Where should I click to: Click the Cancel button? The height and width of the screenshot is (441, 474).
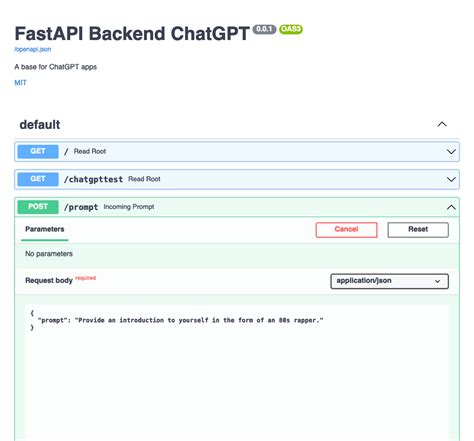pos(346,230)
